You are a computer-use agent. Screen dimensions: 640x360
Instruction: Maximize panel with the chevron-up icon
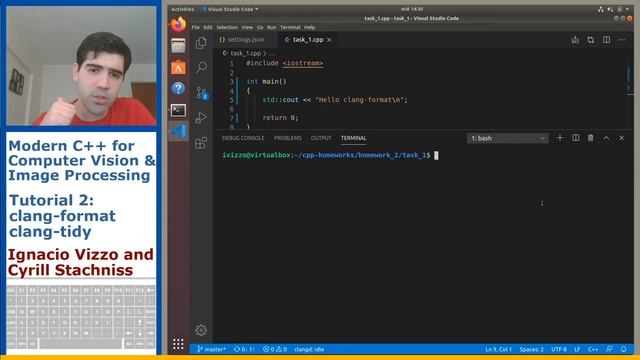(x=606, y=138)
